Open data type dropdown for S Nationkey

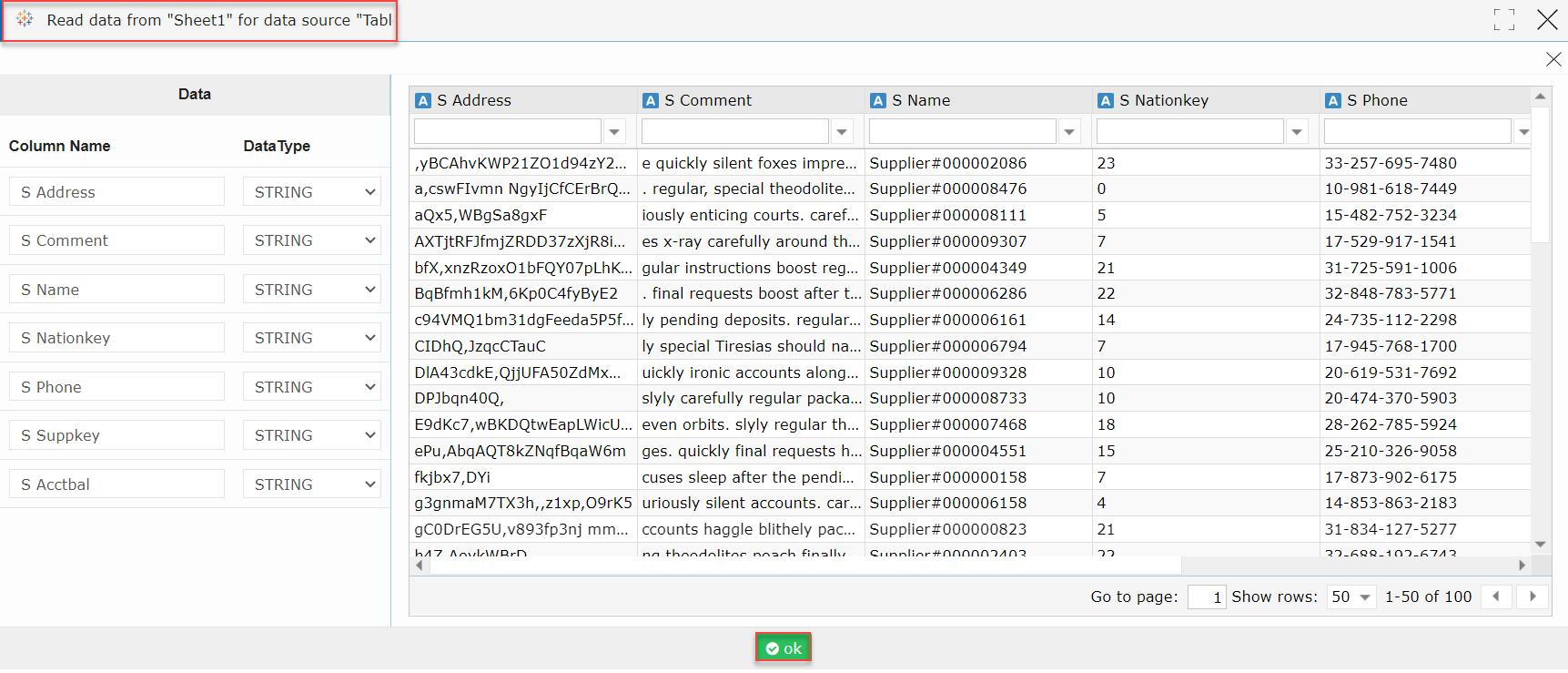pos(311,338)
